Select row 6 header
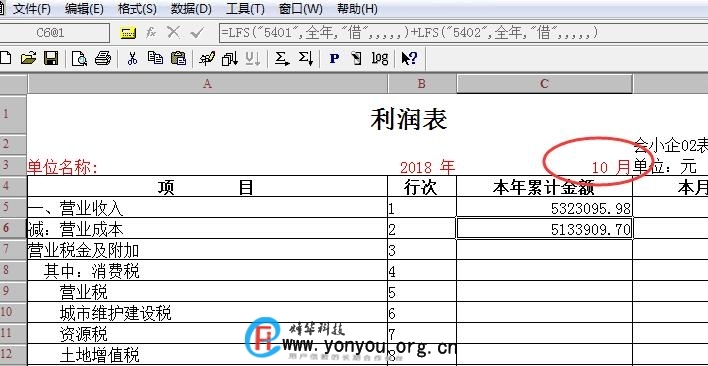 click(13, 228)
